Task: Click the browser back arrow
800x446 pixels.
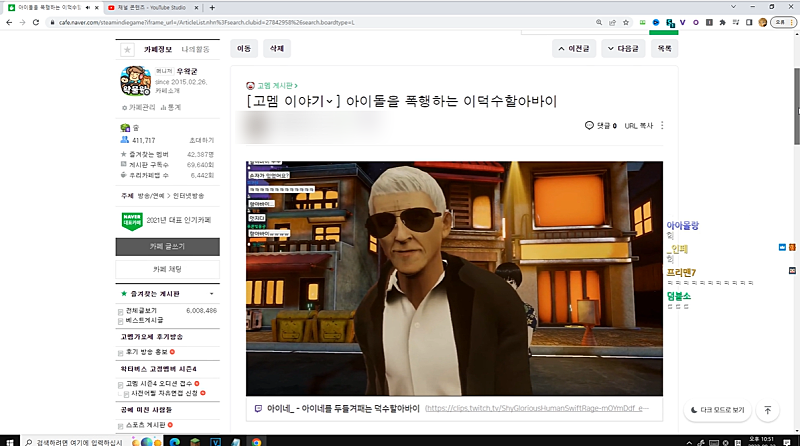Action: 9,22
